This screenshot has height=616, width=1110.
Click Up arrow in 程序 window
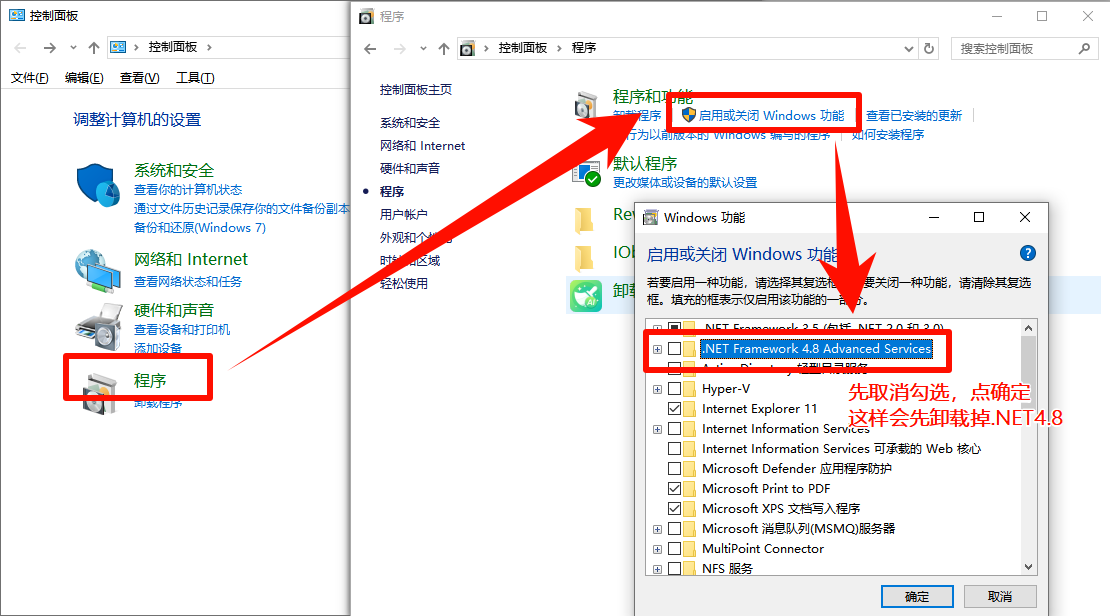click(x=444, y=49)
